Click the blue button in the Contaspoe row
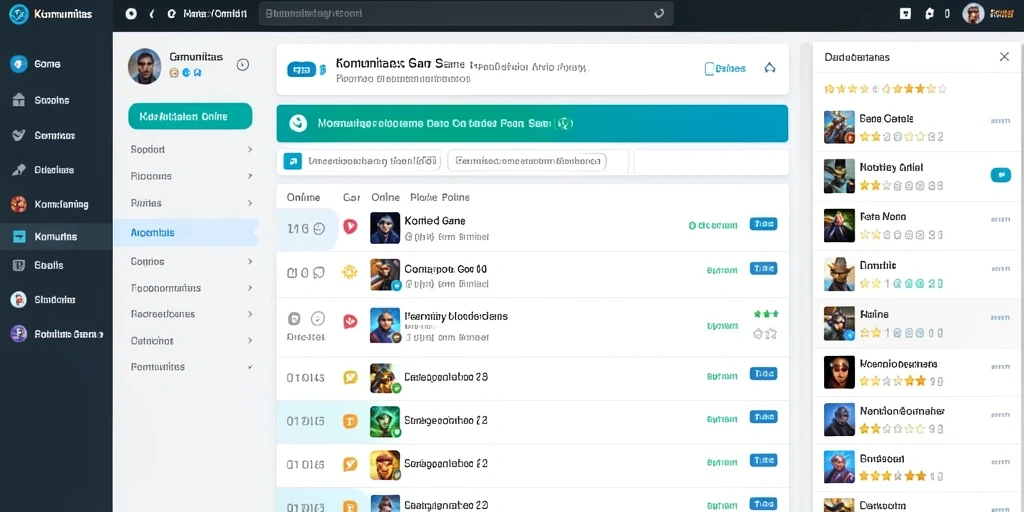 click(763, 268)
